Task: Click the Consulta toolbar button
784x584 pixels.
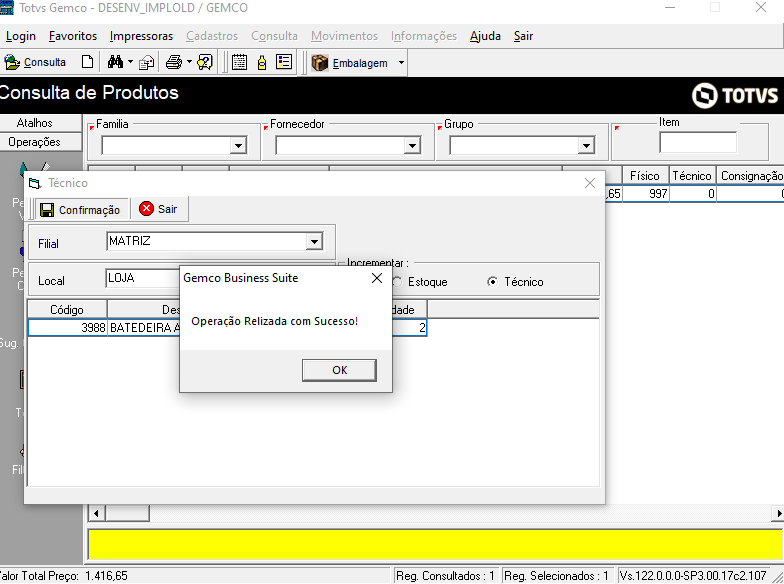Action: pyautogui.click(x=36, y=62)
